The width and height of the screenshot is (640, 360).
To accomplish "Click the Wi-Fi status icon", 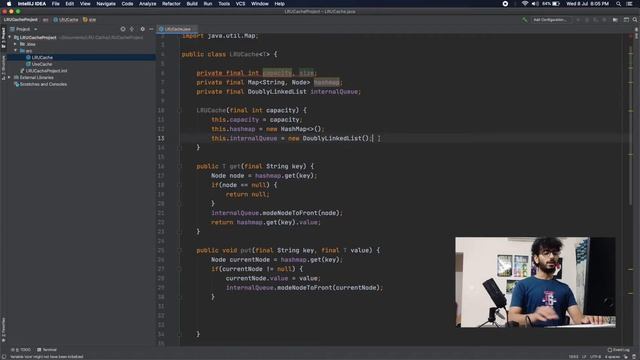I will [524, 4].
